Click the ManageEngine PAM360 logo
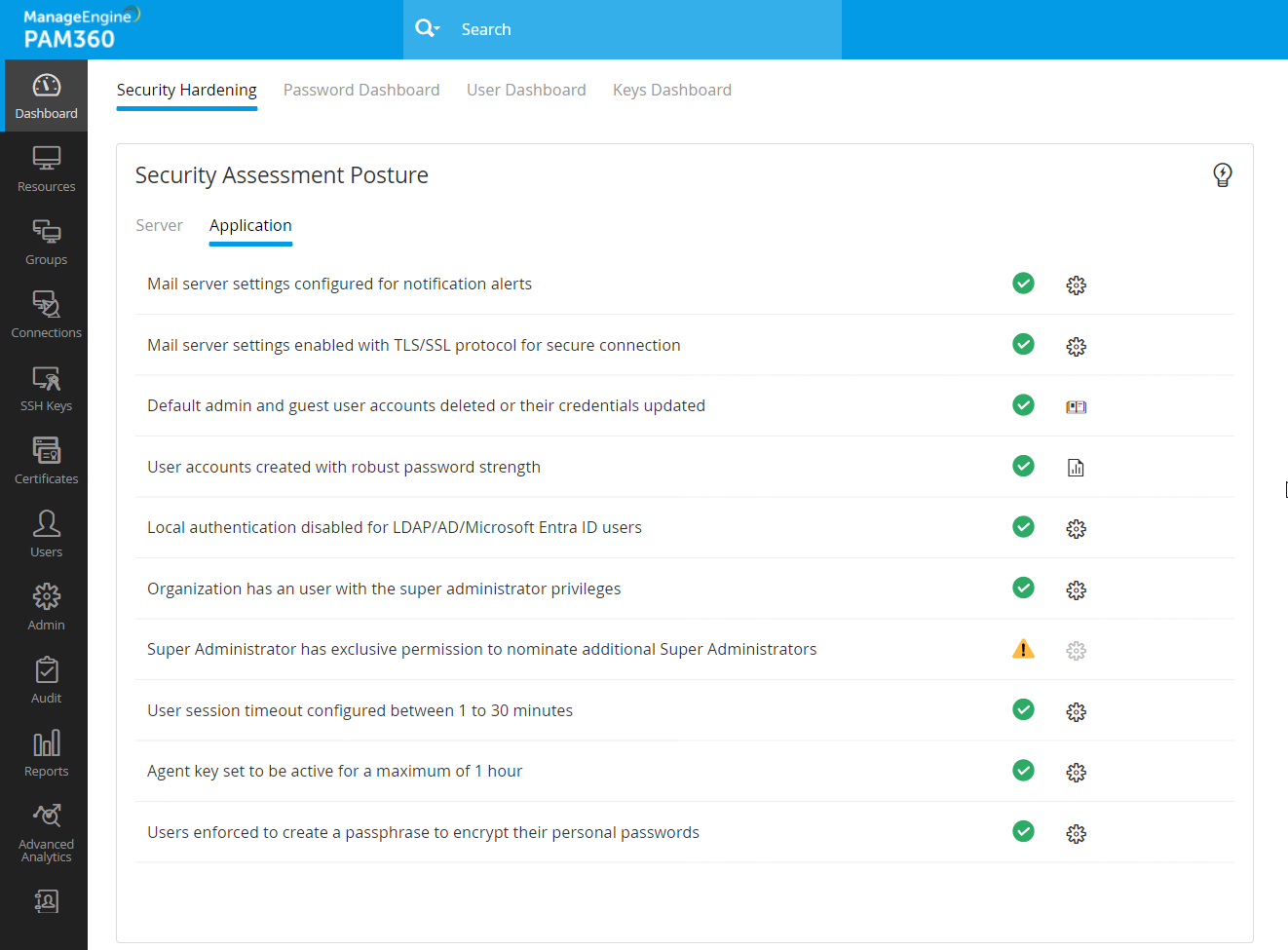The width and height of the screenshot is (1288, 950). click(x=80, y=29)
